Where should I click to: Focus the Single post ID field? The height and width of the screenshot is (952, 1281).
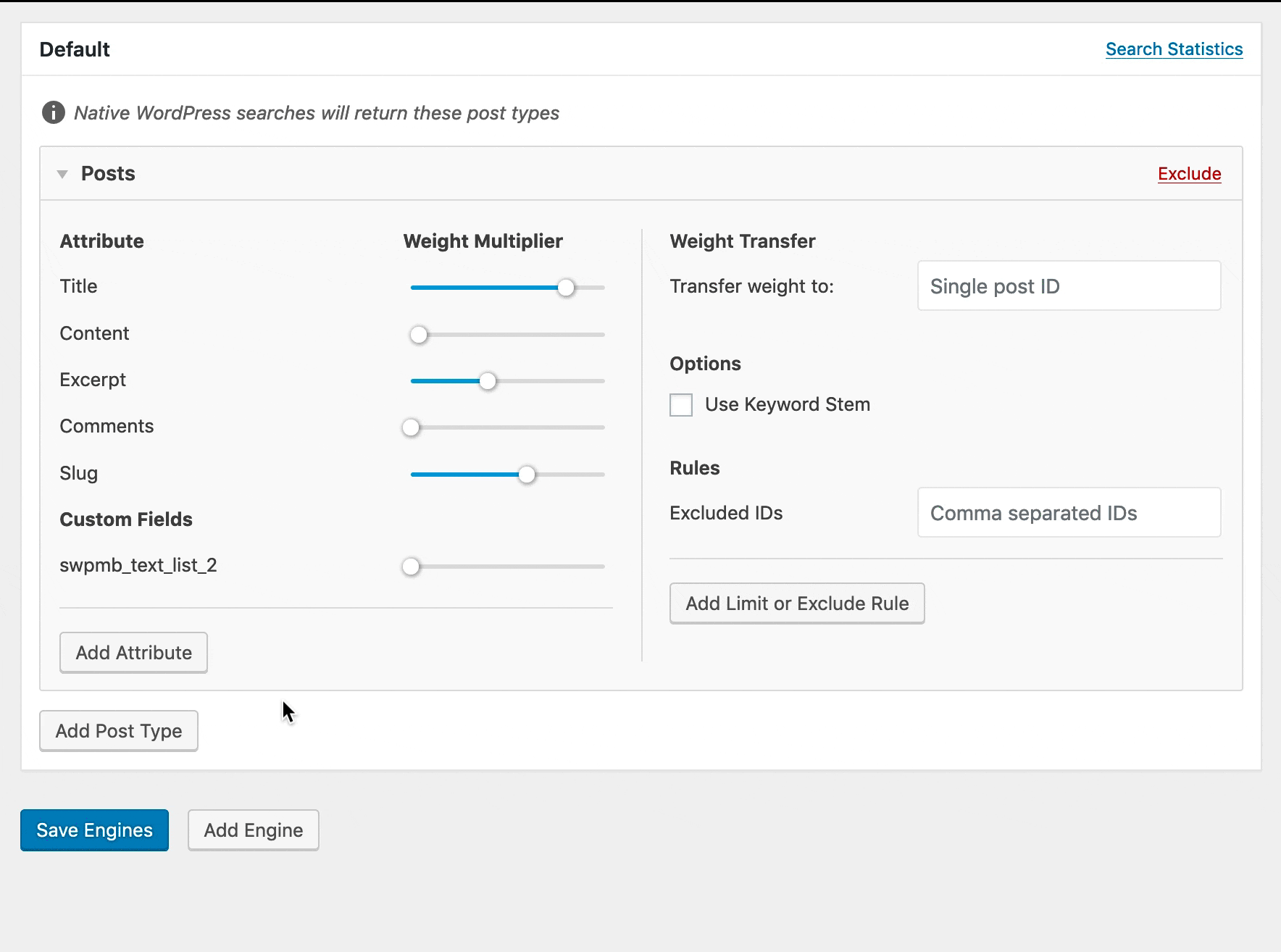coord(1069,286)
